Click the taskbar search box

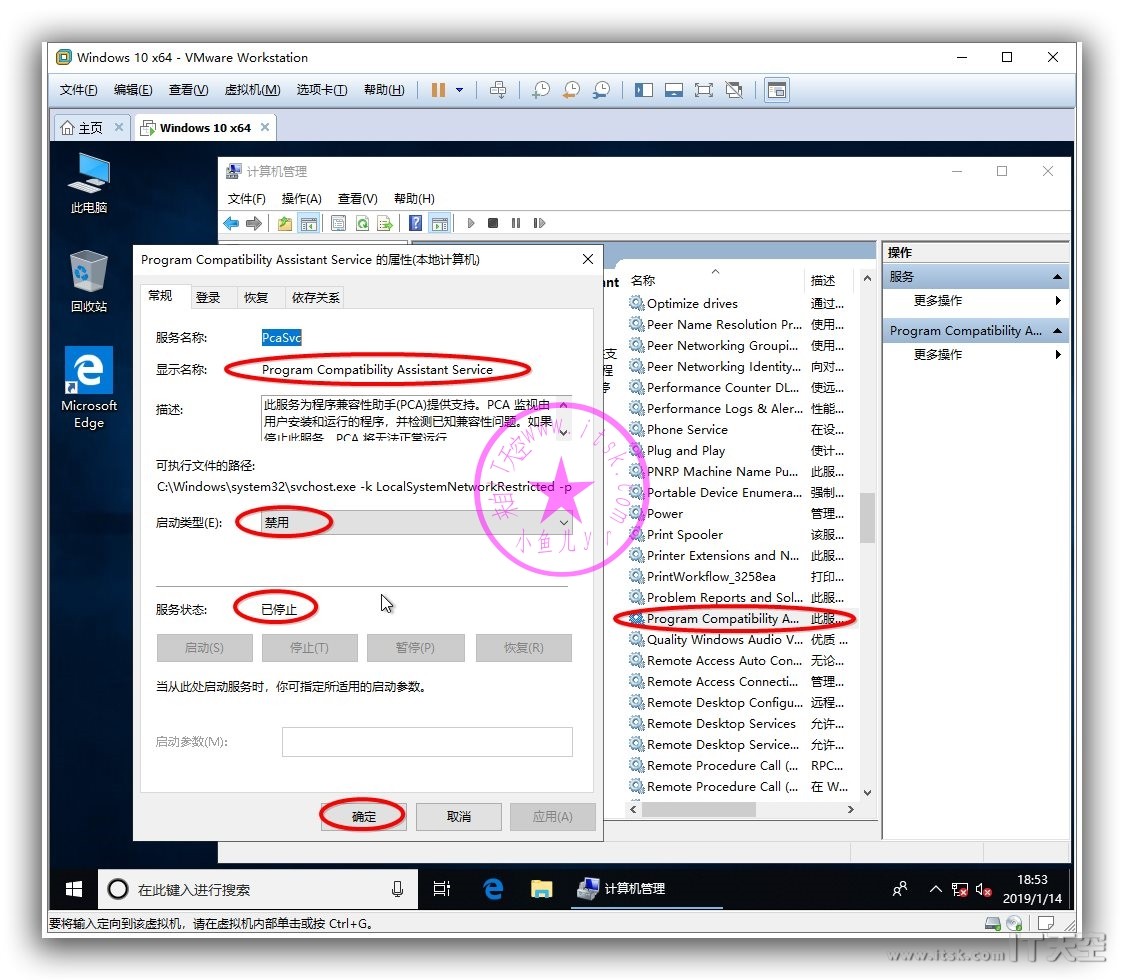click(257, 890)
